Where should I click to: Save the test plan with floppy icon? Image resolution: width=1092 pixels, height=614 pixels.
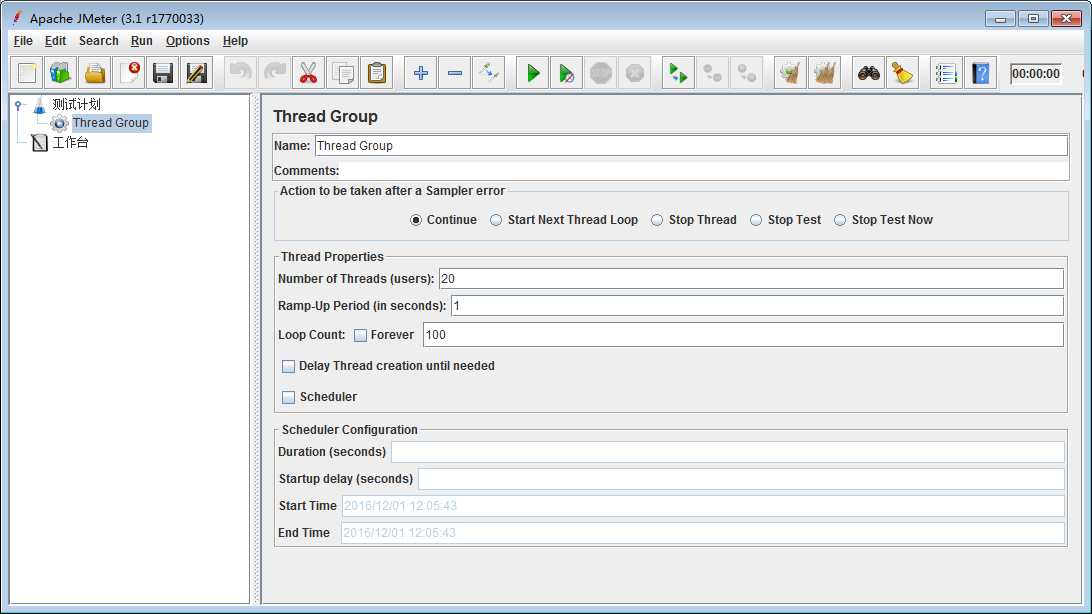(x=163, y=73)
